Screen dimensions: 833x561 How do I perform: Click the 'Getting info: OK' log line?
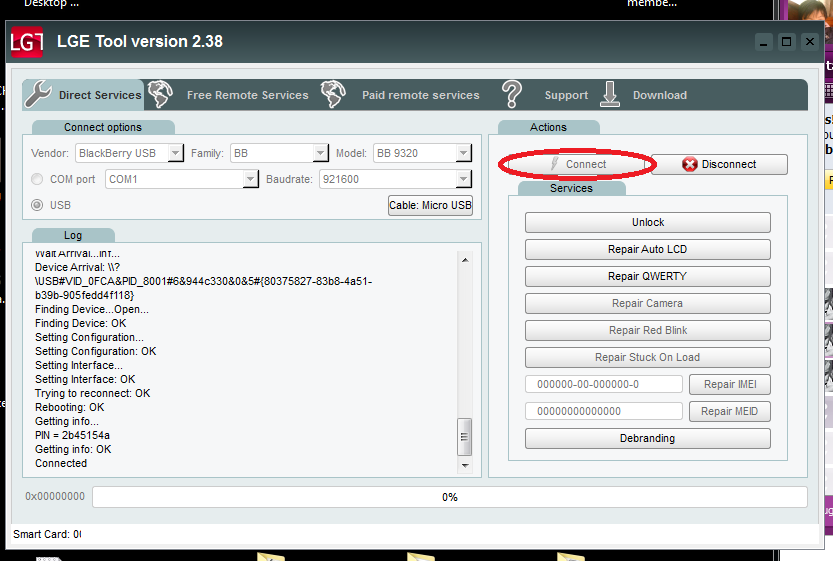point(73,449)
